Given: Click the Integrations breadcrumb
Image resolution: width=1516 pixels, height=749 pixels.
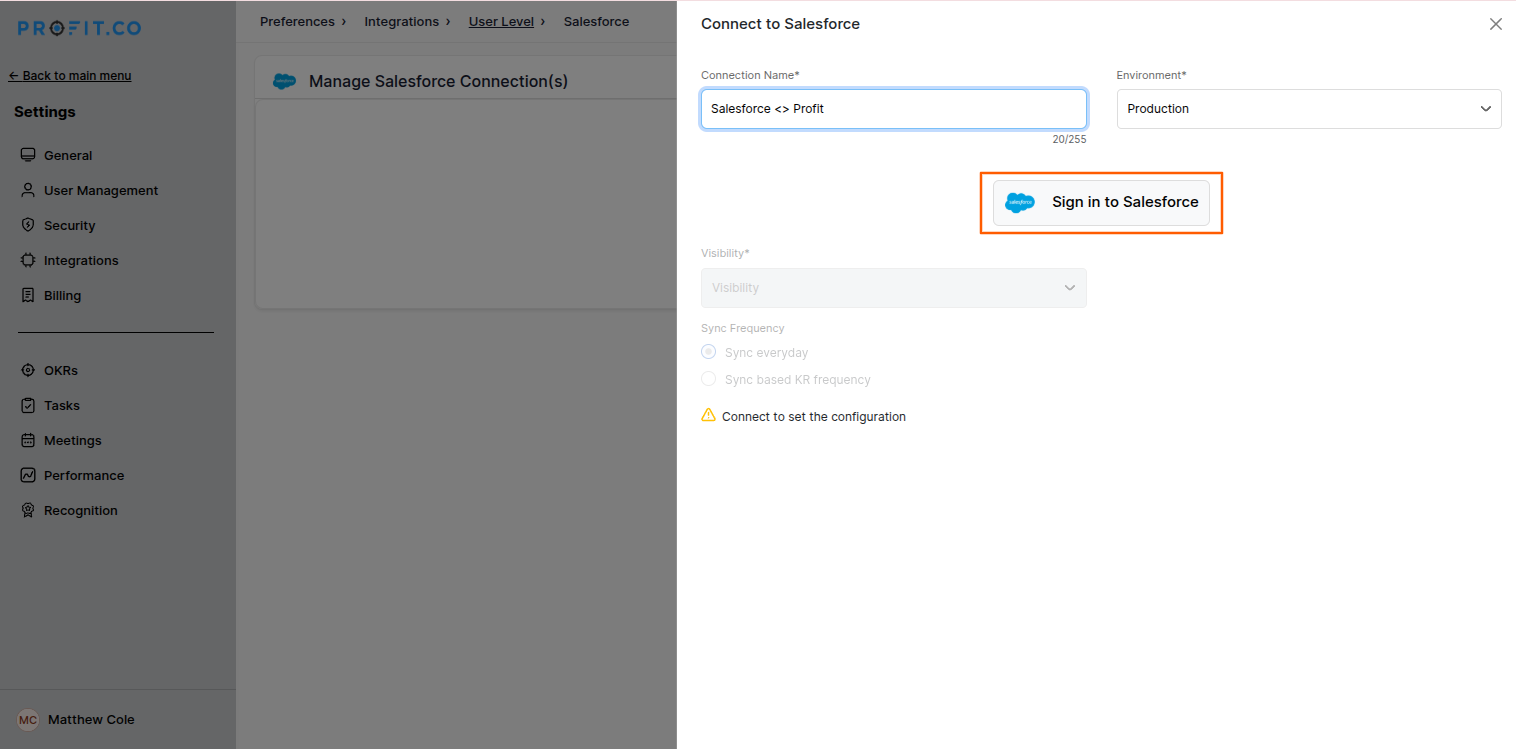Looking at the screenshot, I should tap(401, 21).
